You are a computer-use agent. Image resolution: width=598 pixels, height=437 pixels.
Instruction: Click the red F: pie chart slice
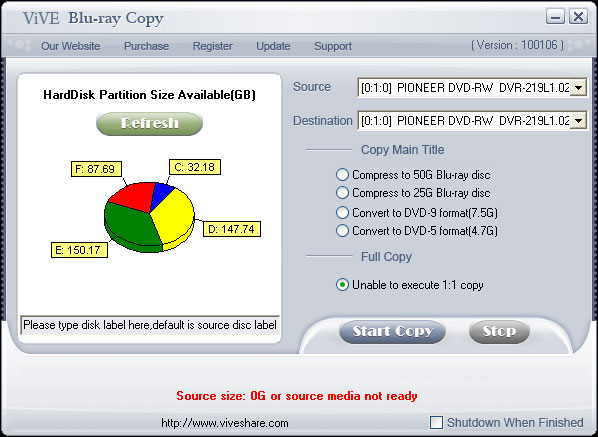coord(132,196)
